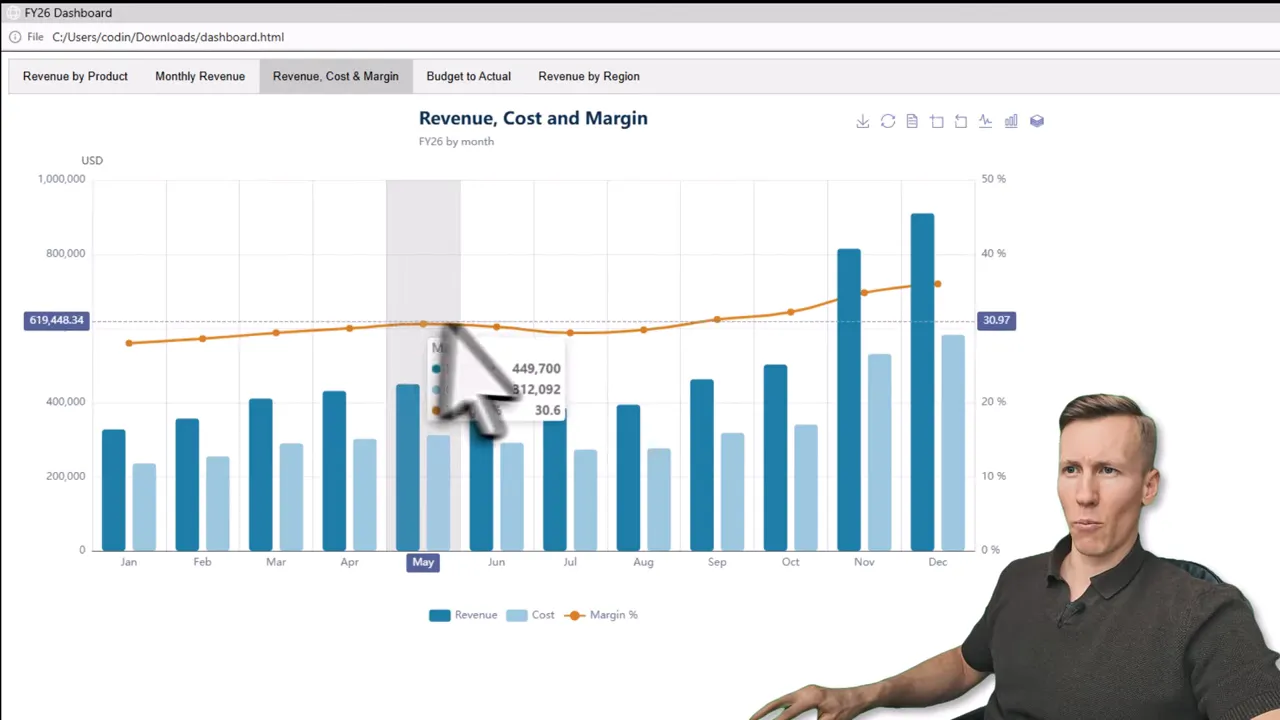Screen dimensions: 1280x720
Task: Go to the Budget to Actual tab
Action: coord(468,76)
